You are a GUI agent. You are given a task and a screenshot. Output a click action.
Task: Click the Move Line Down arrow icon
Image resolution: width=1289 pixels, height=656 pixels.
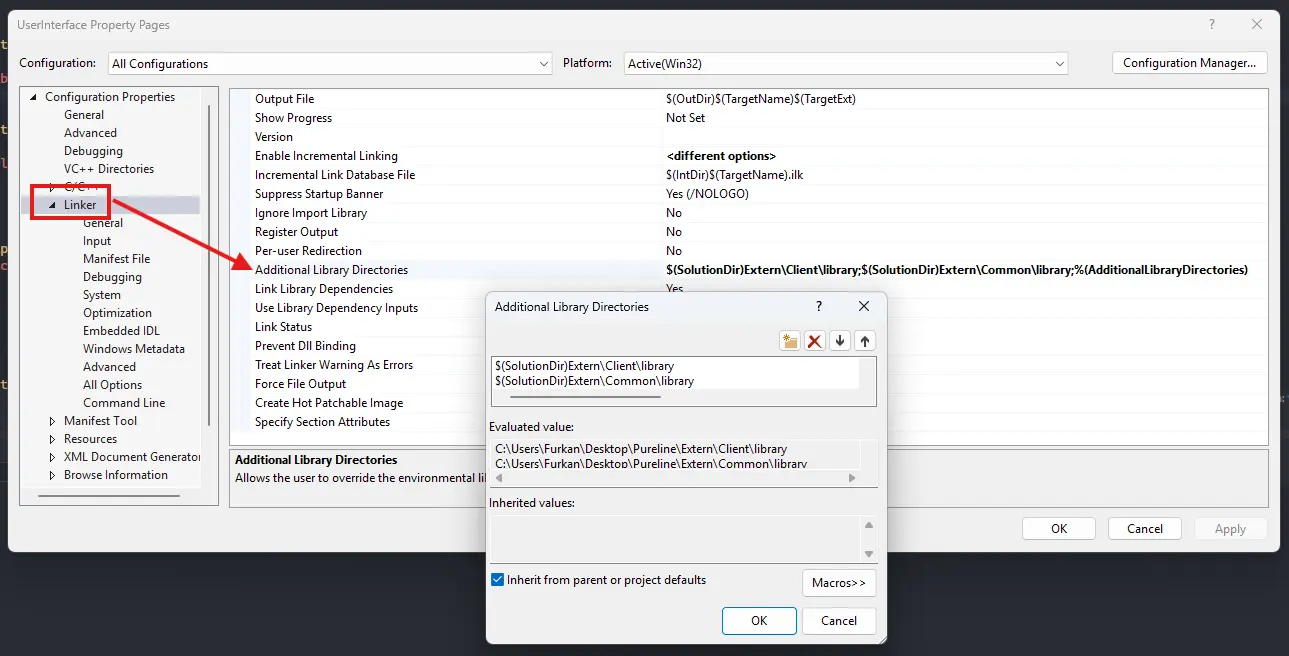coord(840,341)
